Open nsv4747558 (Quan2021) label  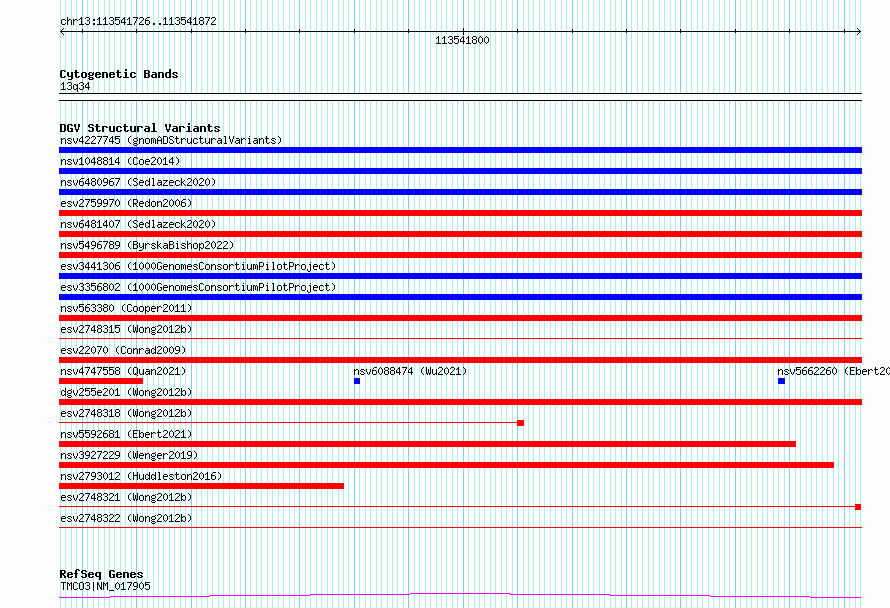[x=123, y=371]
